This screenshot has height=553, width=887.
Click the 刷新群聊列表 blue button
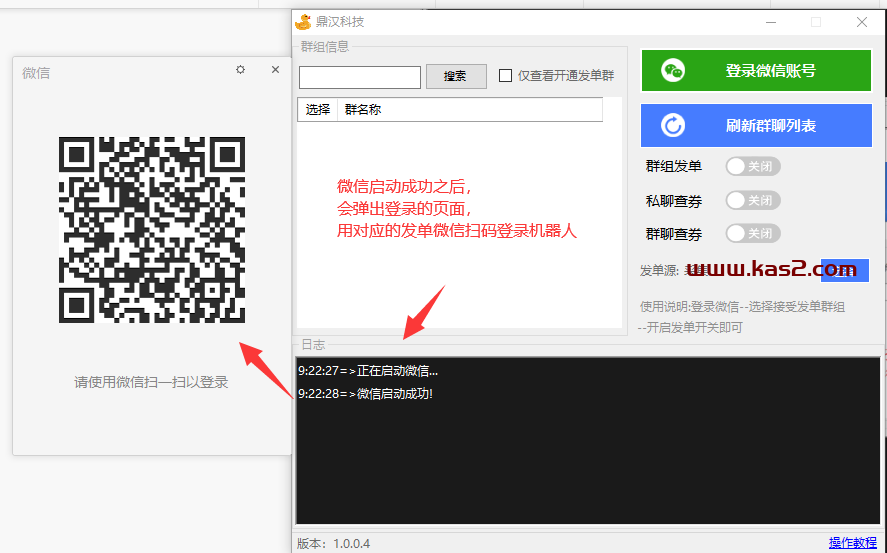point(756,126)
